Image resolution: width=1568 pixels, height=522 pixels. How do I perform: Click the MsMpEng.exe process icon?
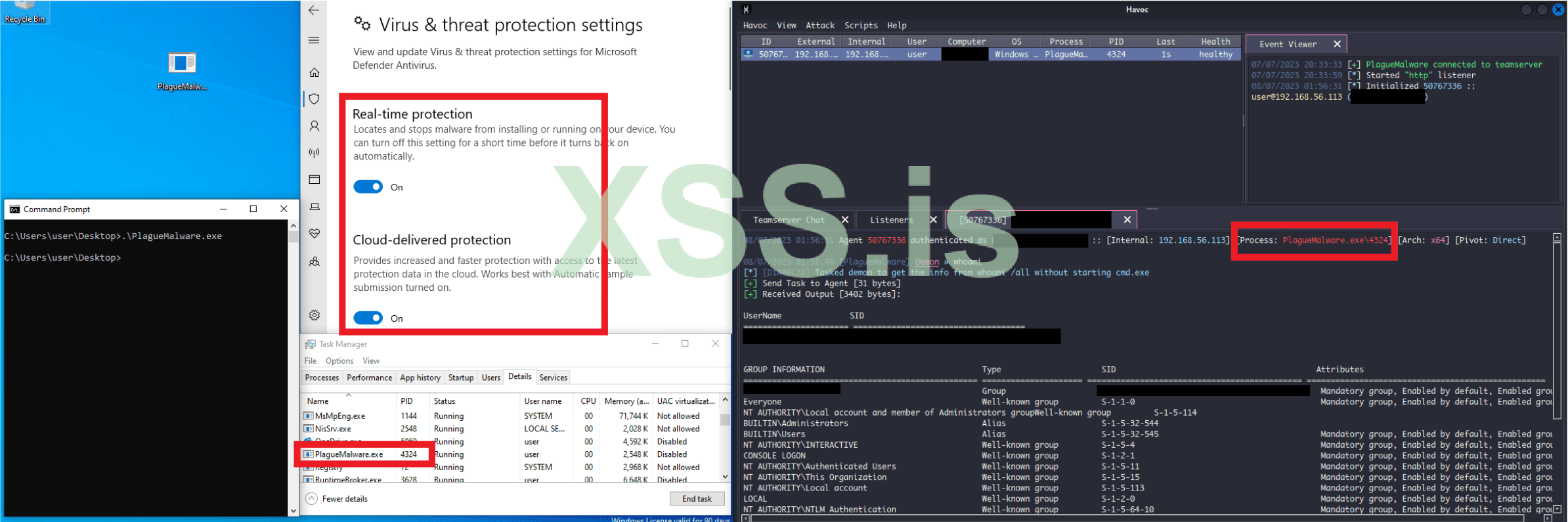point(308,416)
